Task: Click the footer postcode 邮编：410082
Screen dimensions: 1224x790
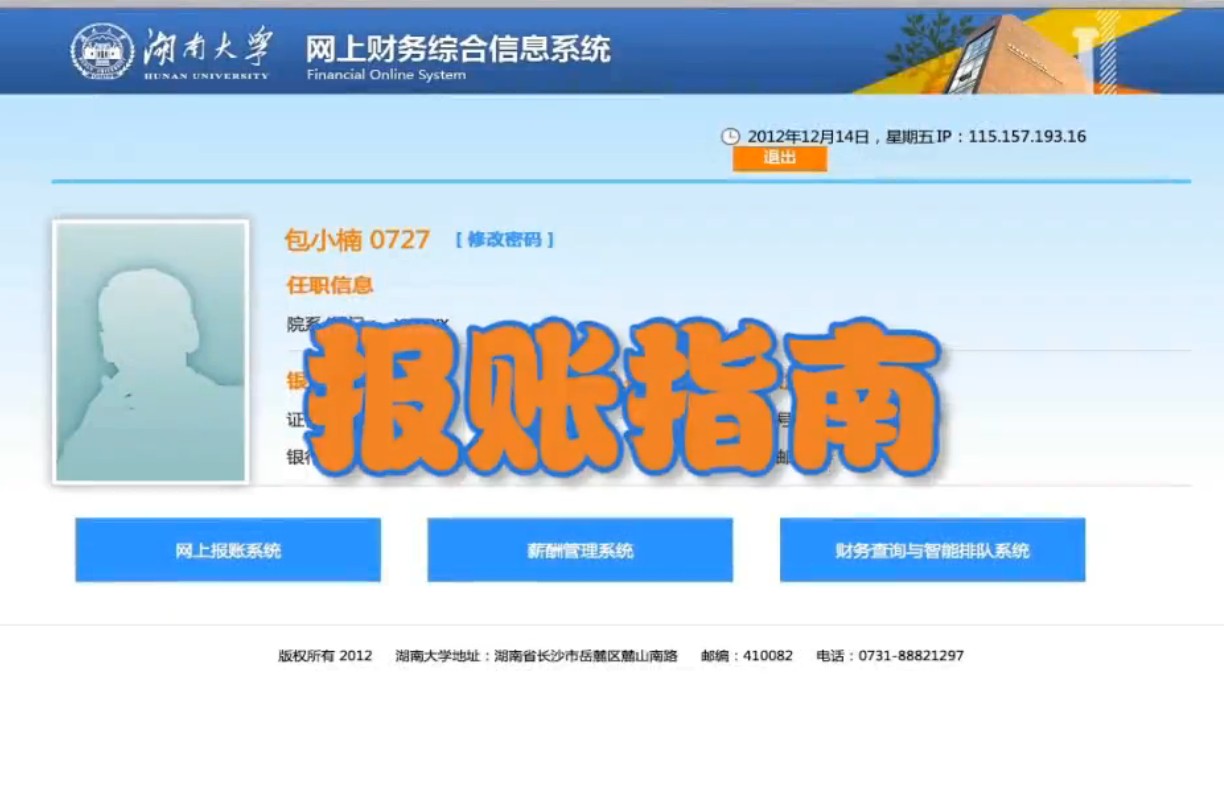Action: (747, 656)
